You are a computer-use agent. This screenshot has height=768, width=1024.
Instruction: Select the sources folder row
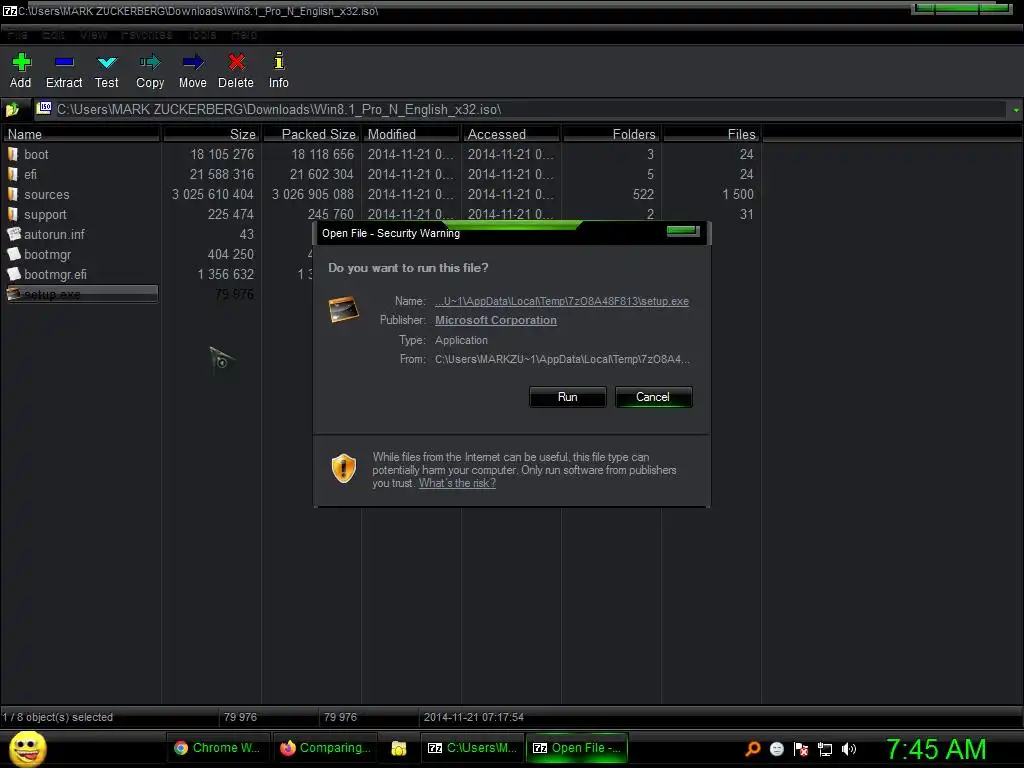coord(381,195)
